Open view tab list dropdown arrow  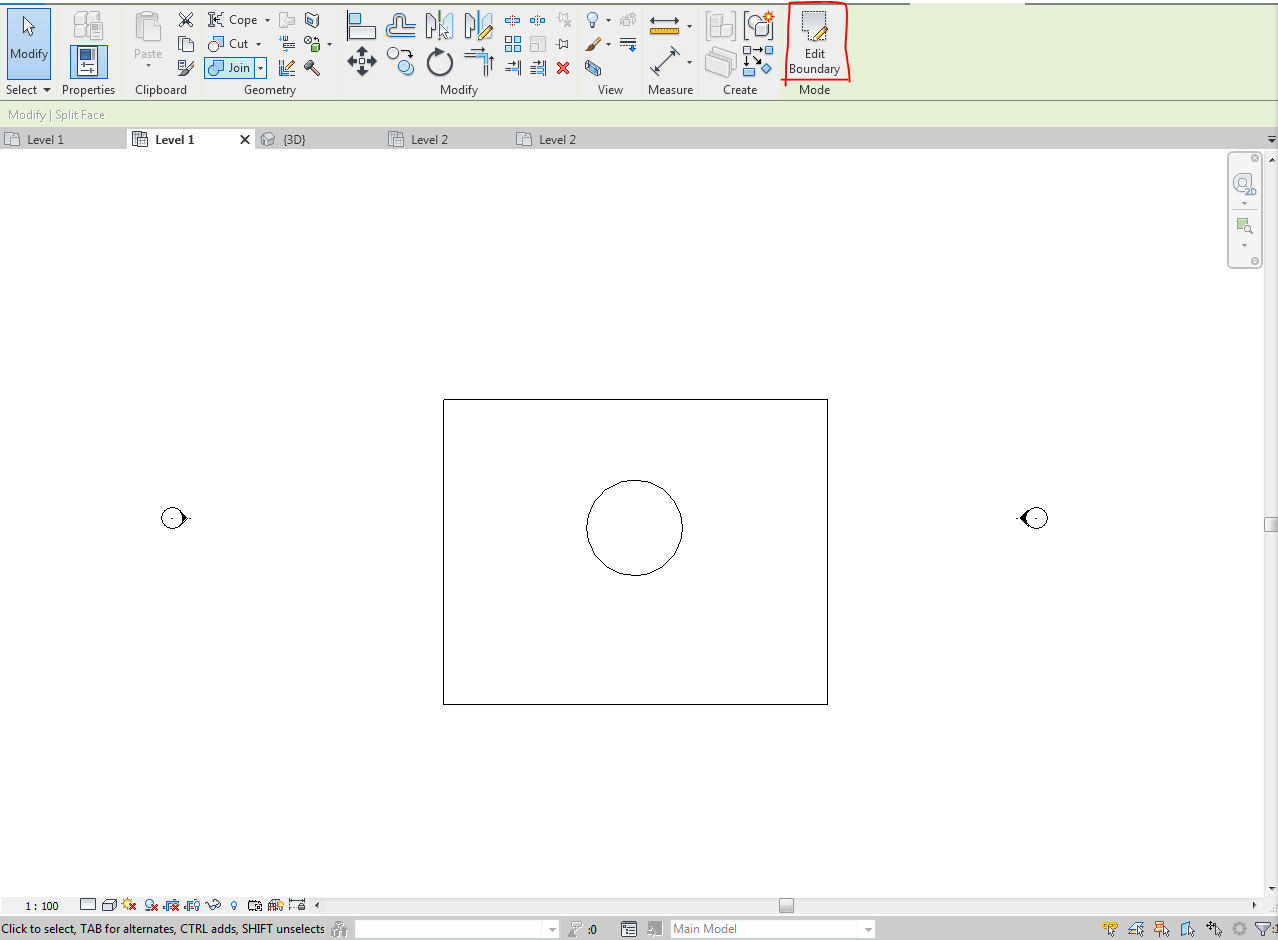[1271, 140]
